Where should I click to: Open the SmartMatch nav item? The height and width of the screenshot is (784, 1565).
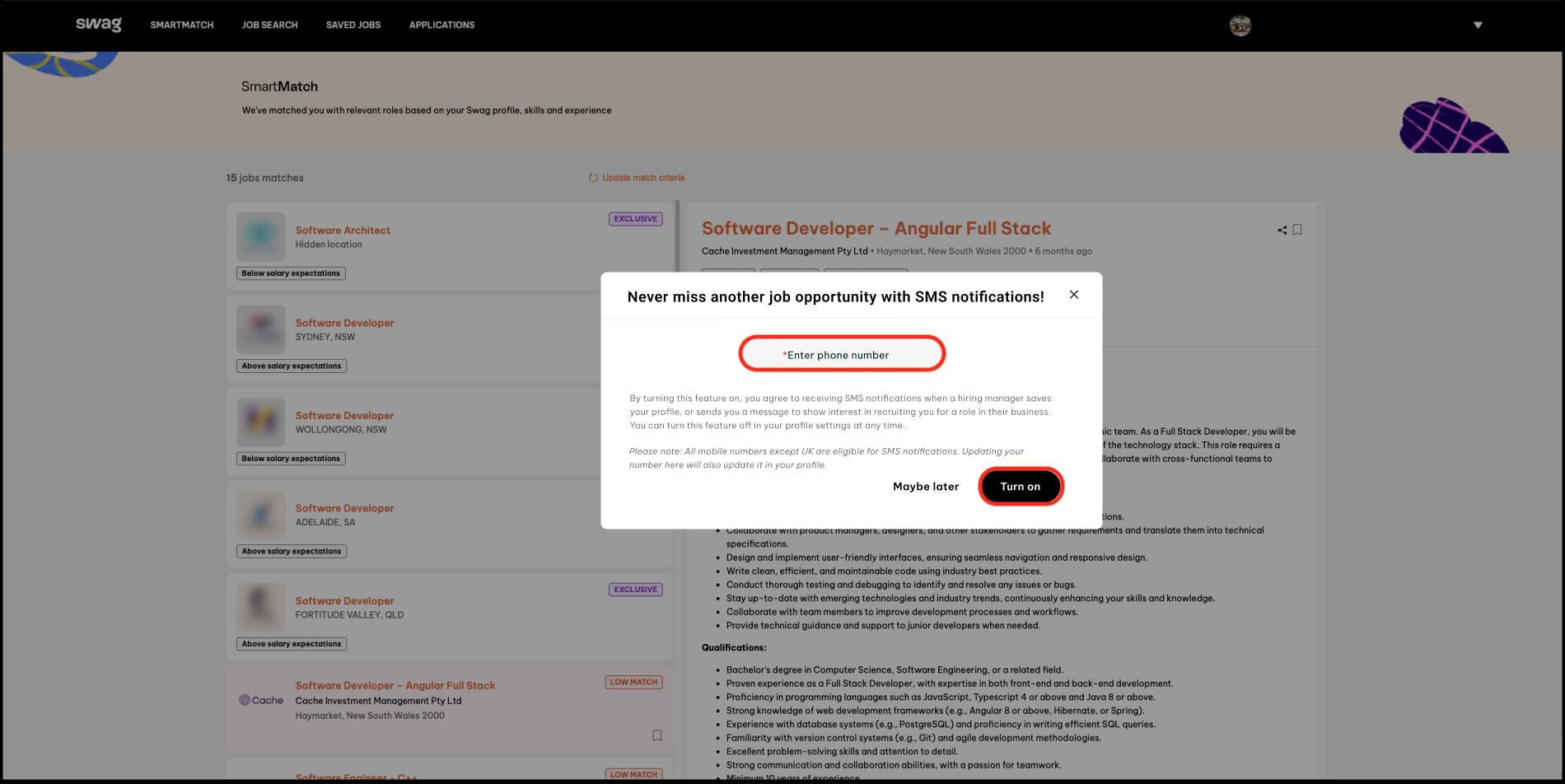pos(182,26)
